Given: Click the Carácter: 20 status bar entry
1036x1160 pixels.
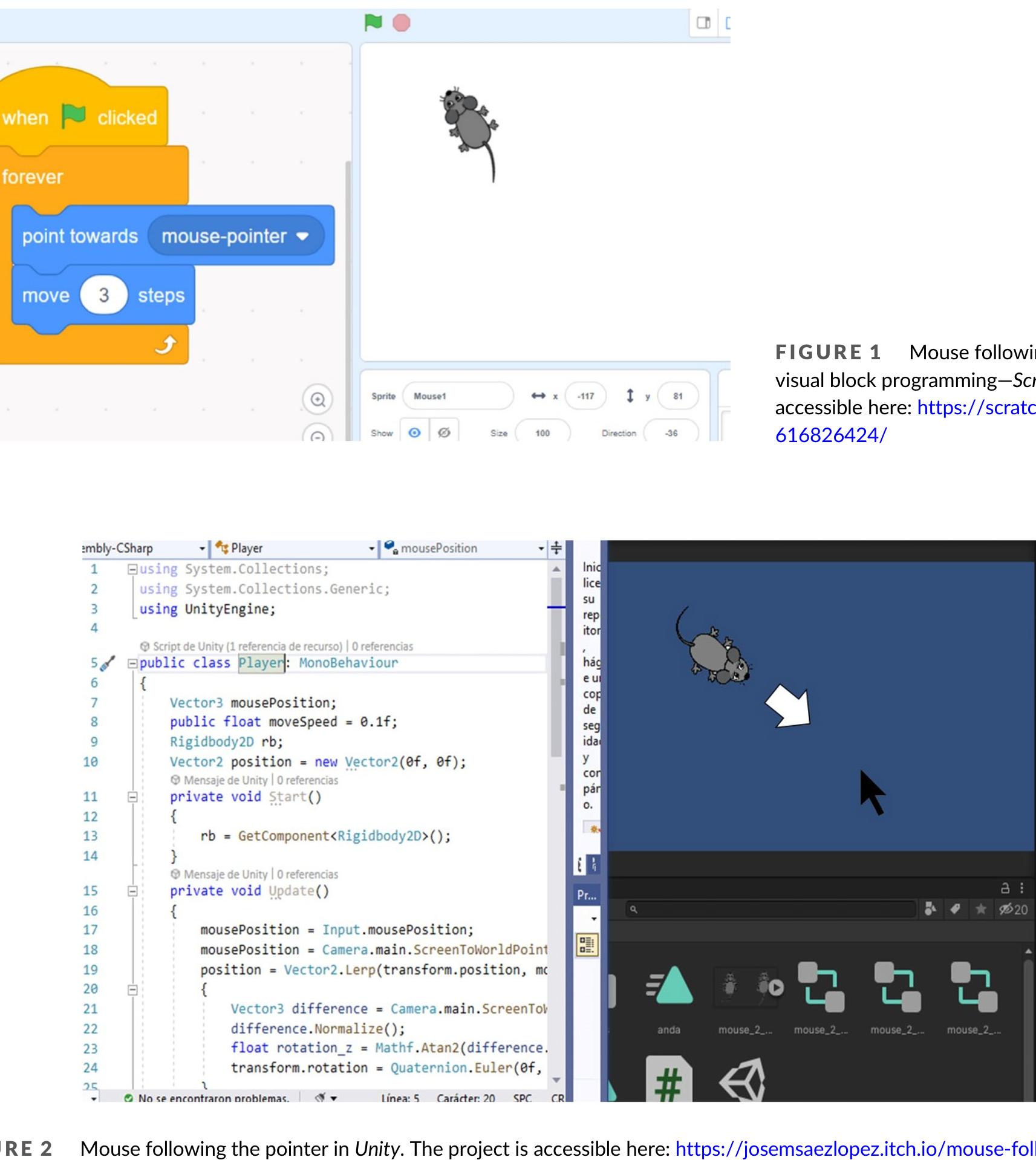Looking at the screenshot, I should (x=466, y=1098).
